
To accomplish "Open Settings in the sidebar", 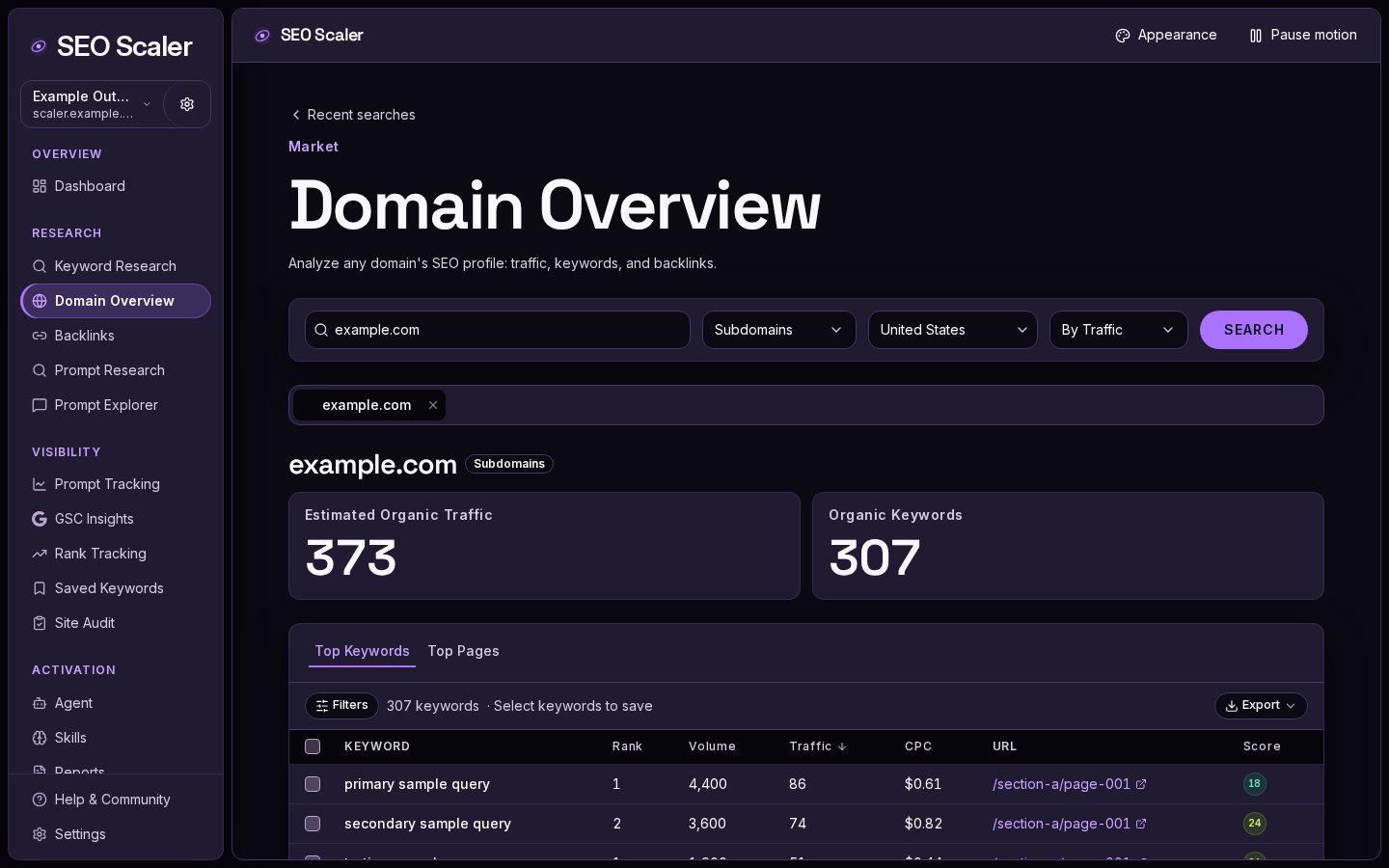I will click(x=116, y=834).
